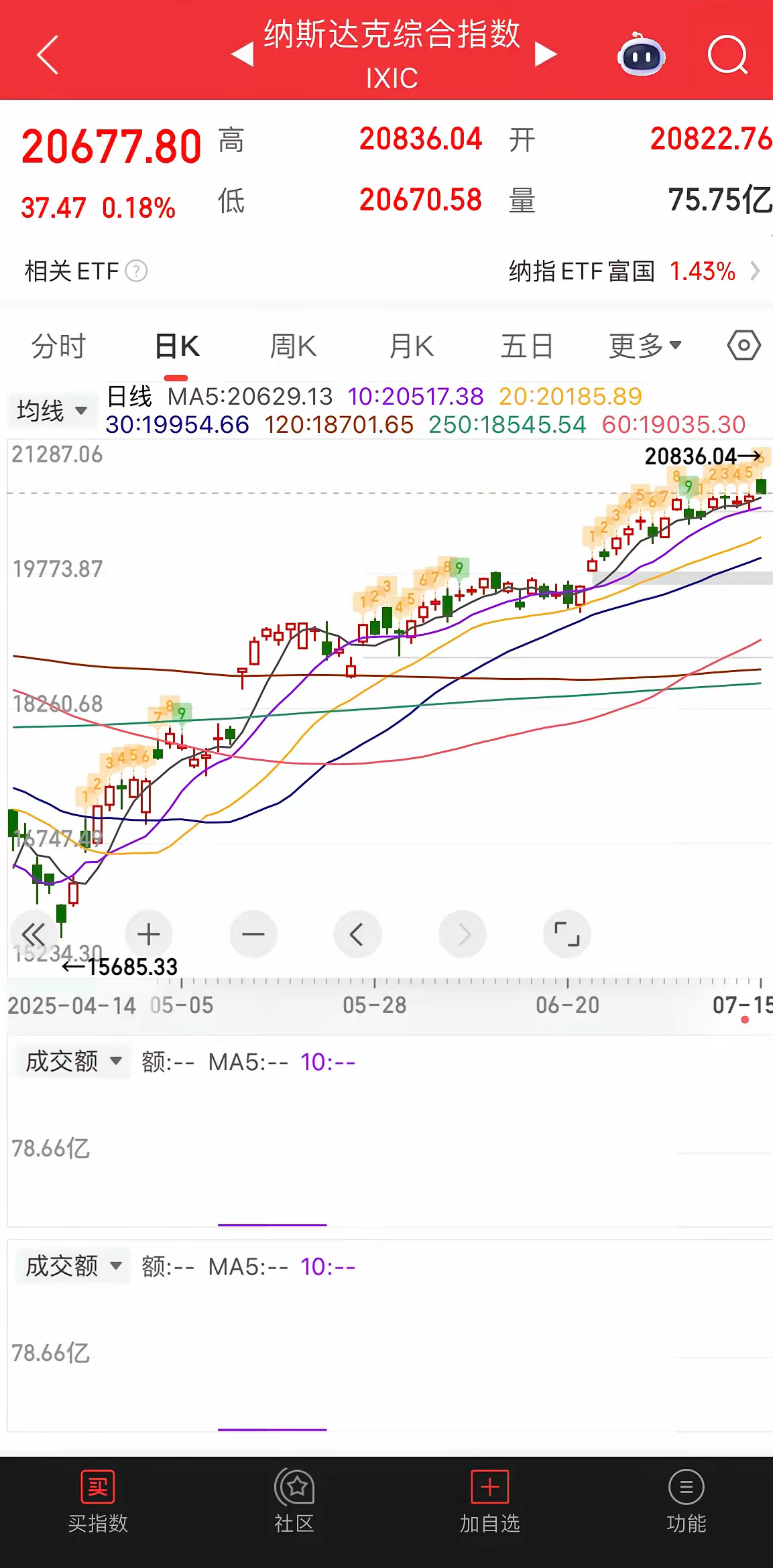The height and width of the screenshot is (1568, 773).
Task: Tap the 相关ETF label
Action: click(x=71, y=271)
